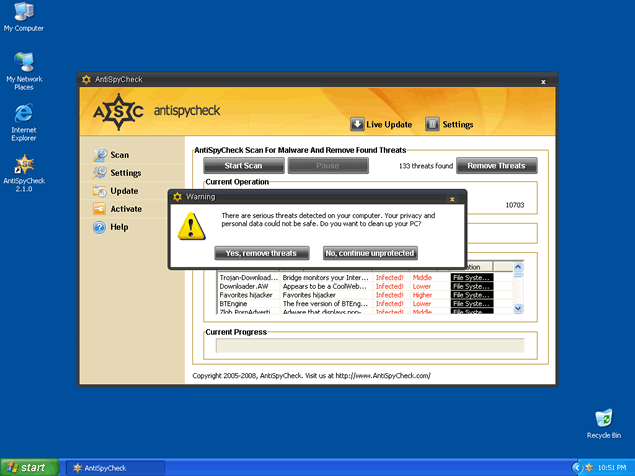Open Settings in the top header bar
The image size is (635, 476).
coord(433,124)
